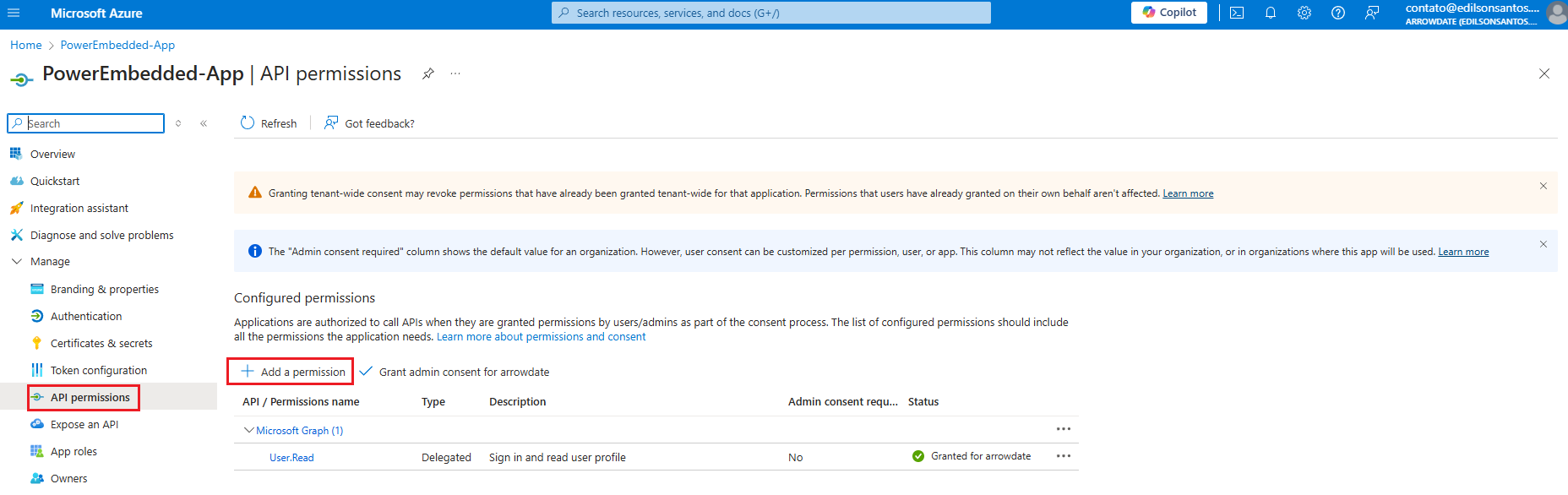Open the portal settings gear

coord(1304,13)
